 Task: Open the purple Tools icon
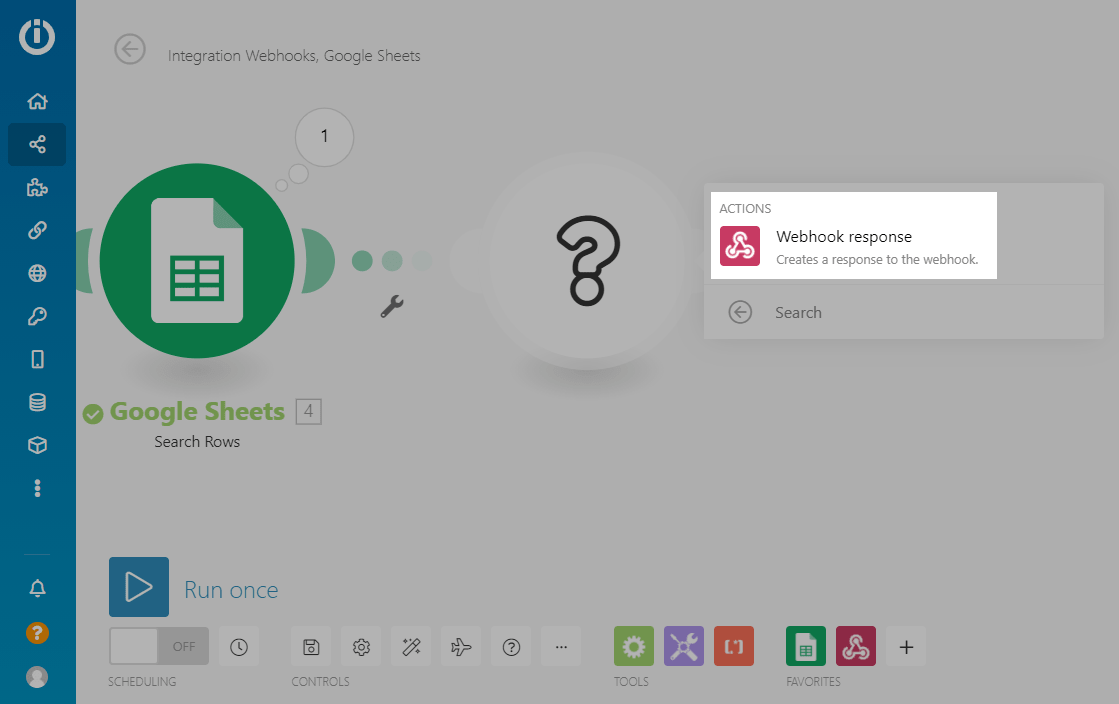coord(684,646)
